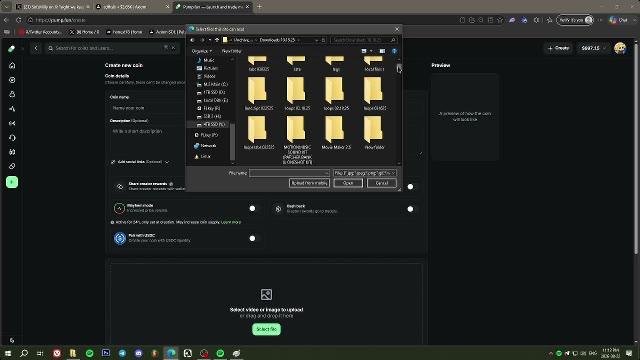Click the back arrow next to search bar
Image resolution: width=640 pixels, height=360 pixels.
click(x=36, y=48)
